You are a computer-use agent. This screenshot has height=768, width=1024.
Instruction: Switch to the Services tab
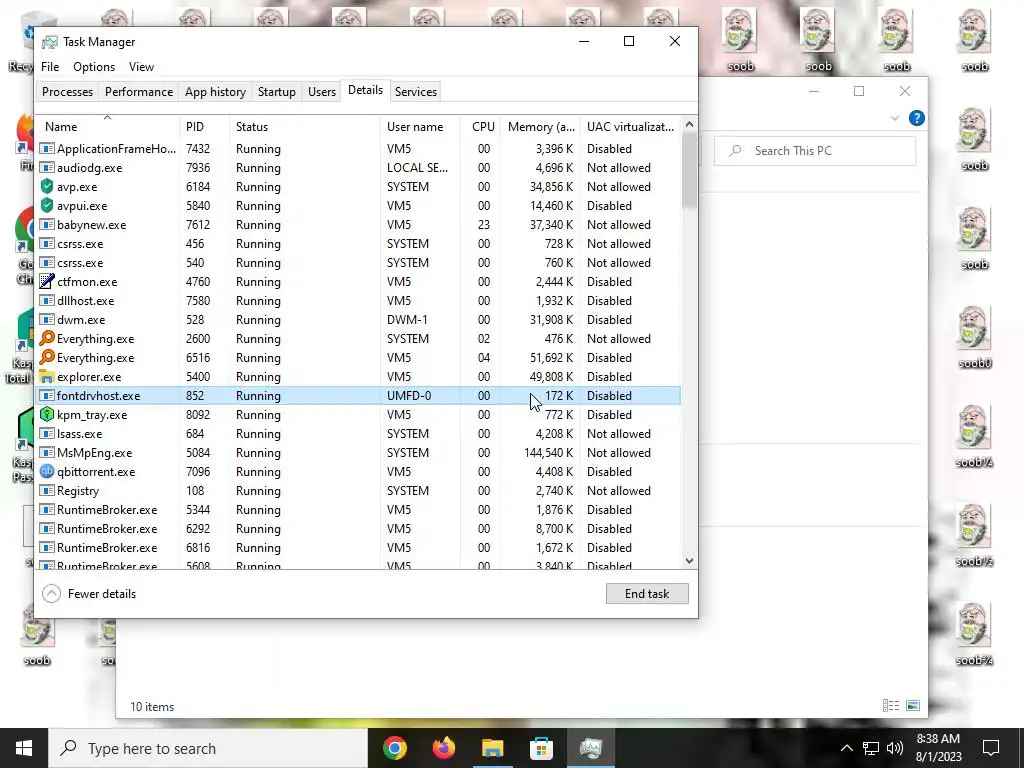click(x=415, y=91)
